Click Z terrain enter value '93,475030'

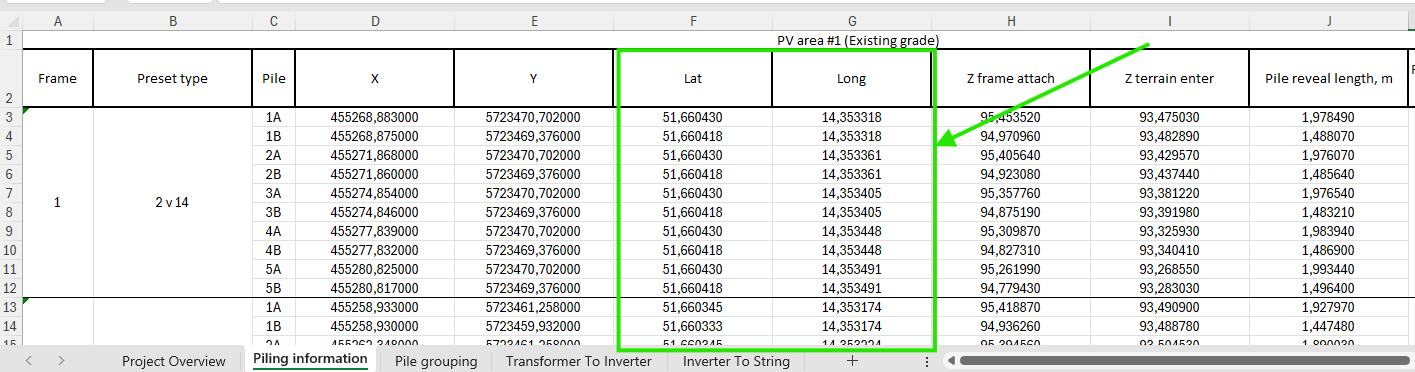coord(1170,118)
